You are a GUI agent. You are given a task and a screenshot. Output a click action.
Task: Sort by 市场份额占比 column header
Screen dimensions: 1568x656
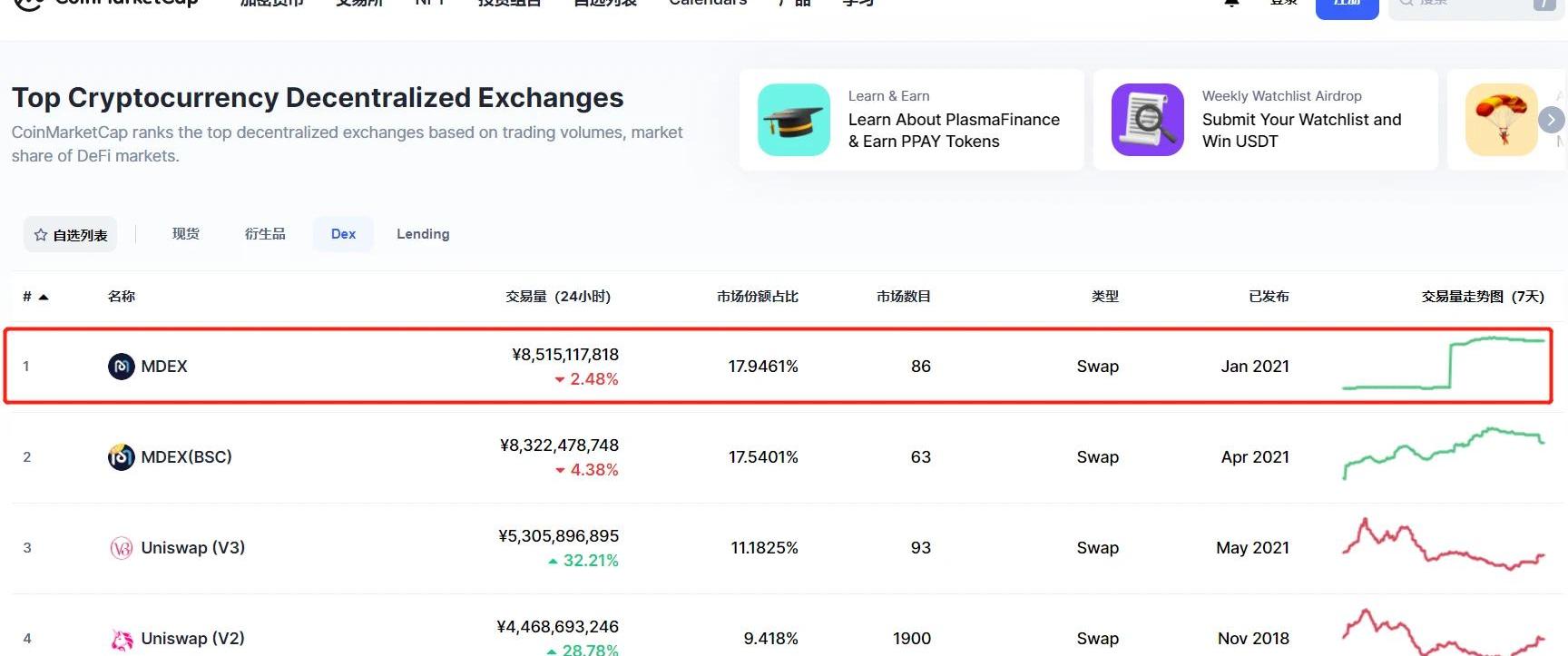point(757,297)
